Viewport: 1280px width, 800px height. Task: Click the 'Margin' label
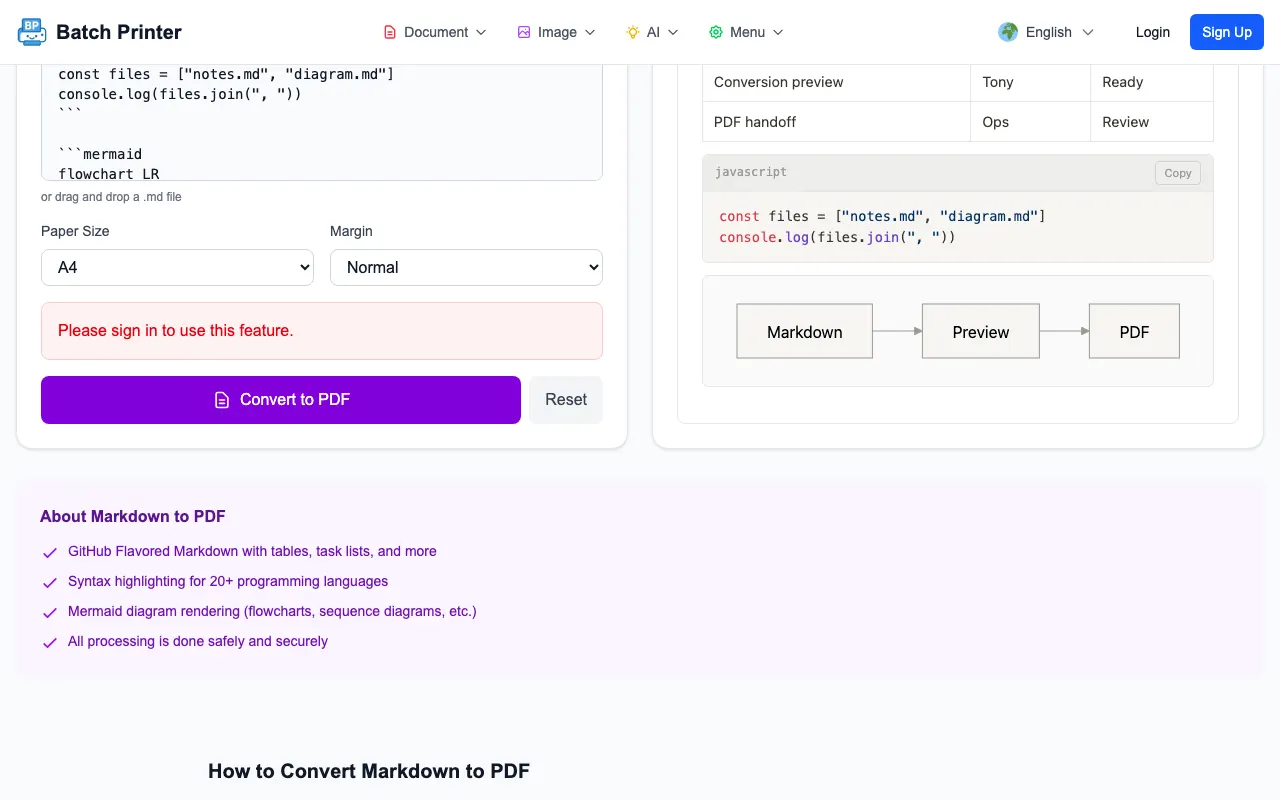[351, 231]
